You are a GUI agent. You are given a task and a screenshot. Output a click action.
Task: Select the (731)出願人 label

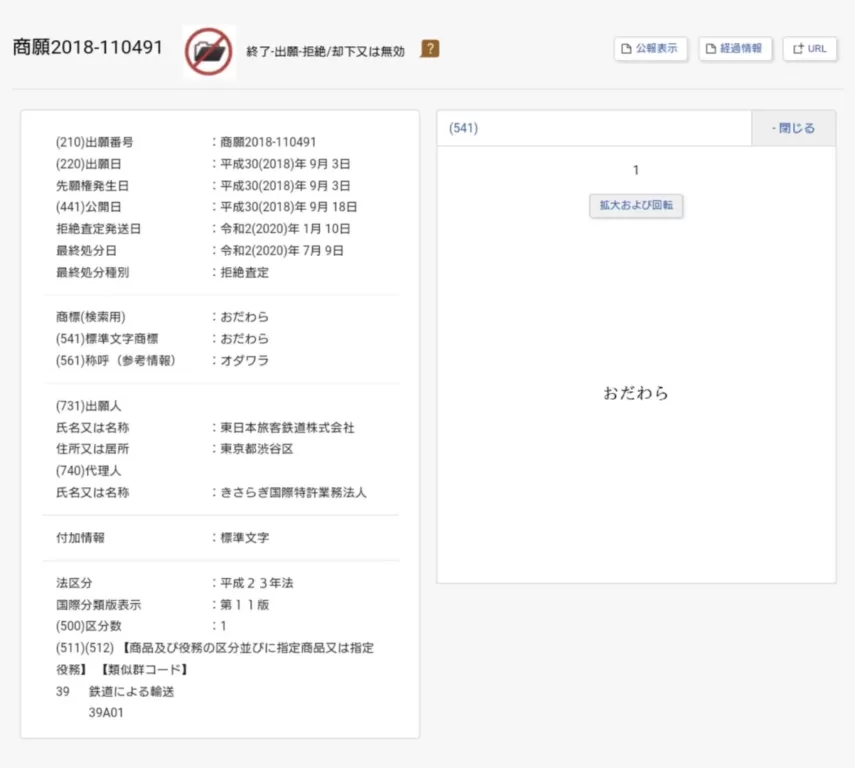click(88, 406)
